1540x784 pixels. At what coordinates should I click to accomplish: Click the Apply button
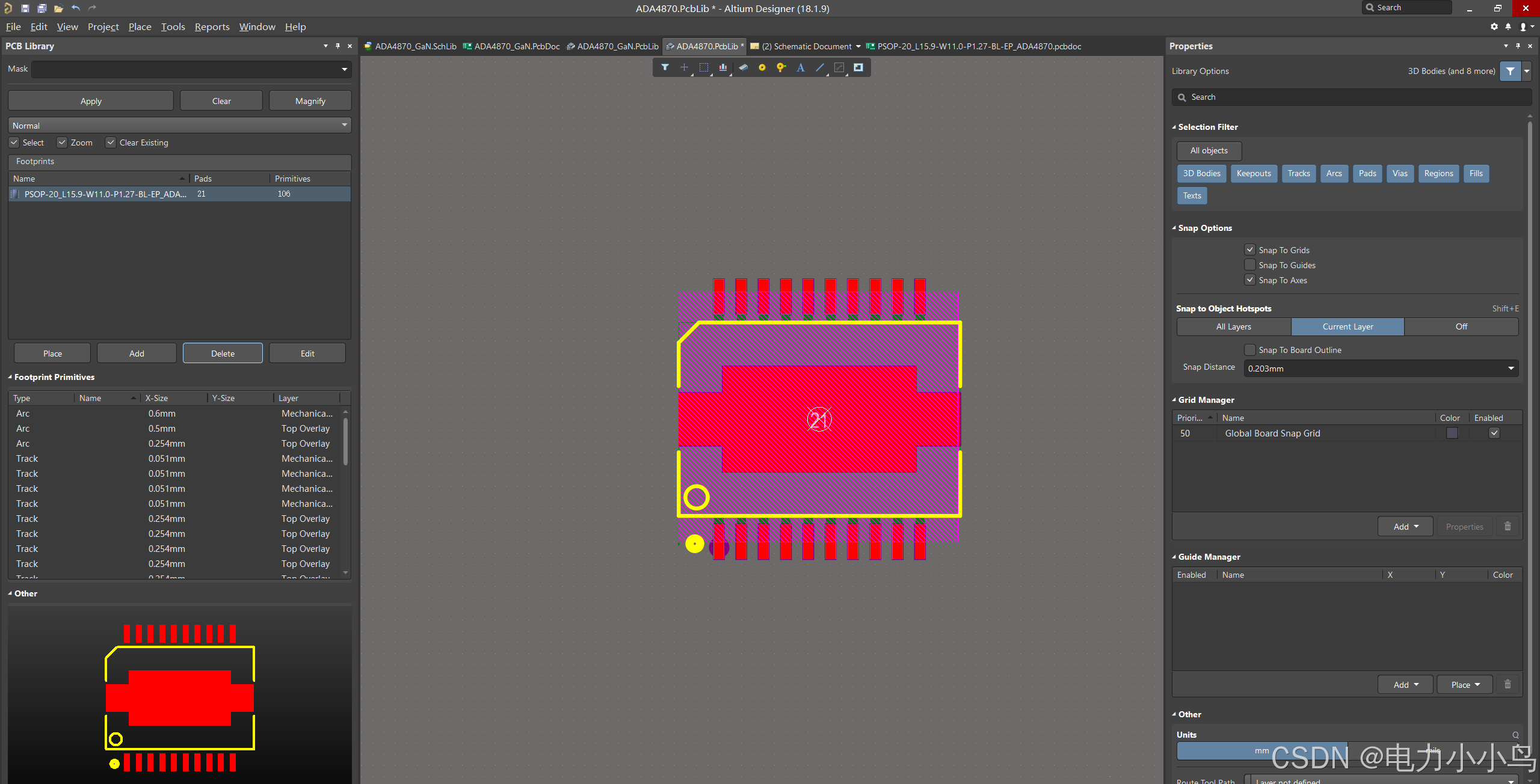[x=91, y=101]
